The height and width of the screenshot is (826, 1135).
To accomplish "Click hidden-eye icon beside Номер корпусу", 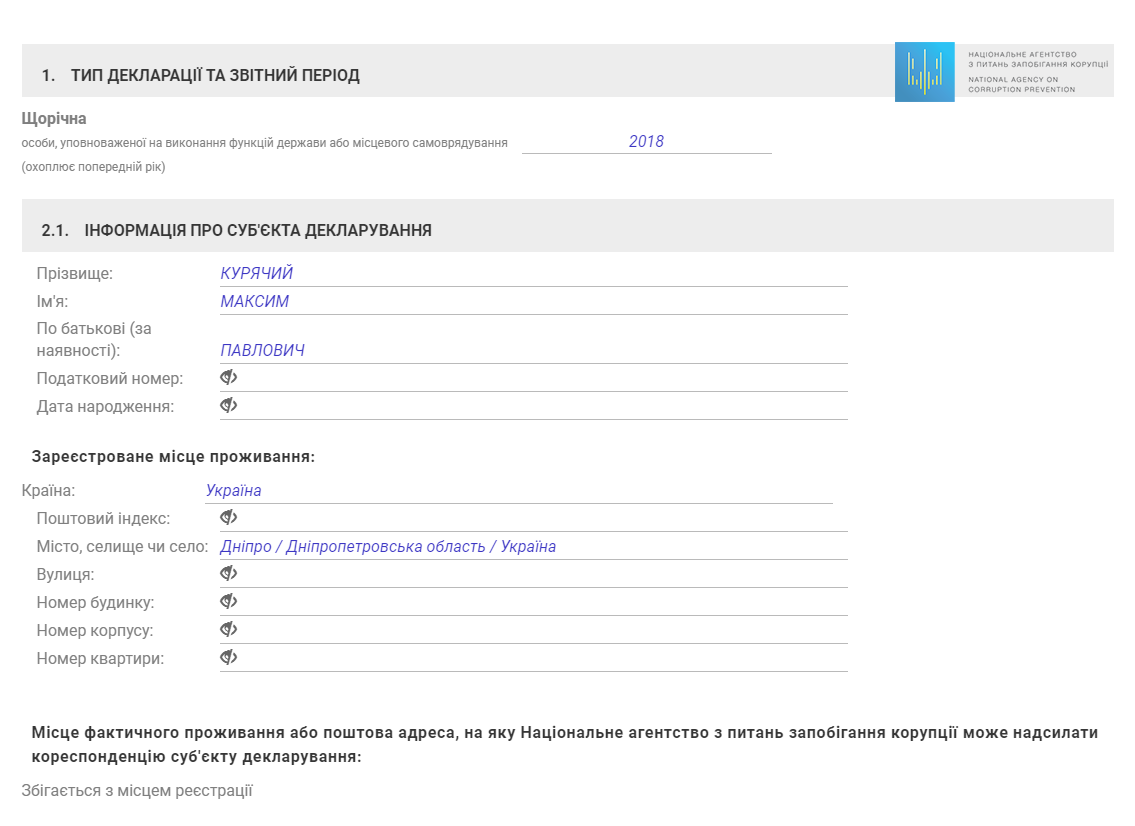I will click(x=229, y=630).
